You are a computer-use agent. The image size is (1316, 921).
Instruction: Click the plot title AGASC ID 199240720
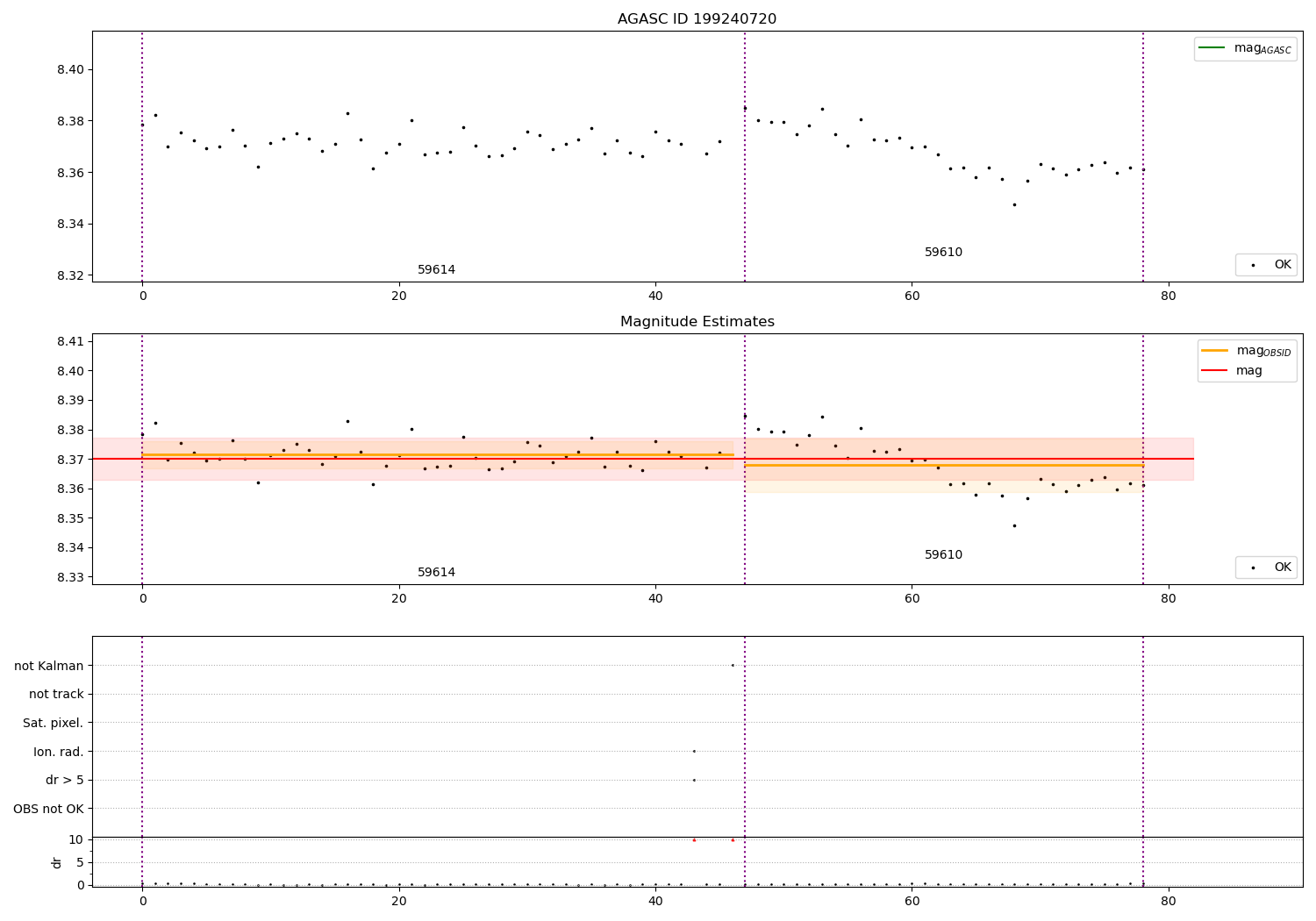click(x=697, y=18)
